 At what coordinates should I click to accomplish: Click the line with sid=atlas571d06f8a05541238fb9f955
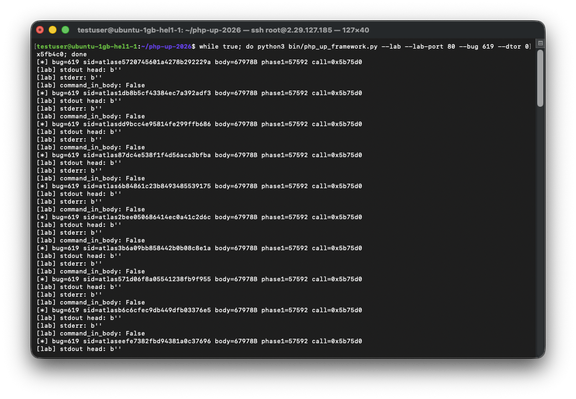tap(199, 279)
